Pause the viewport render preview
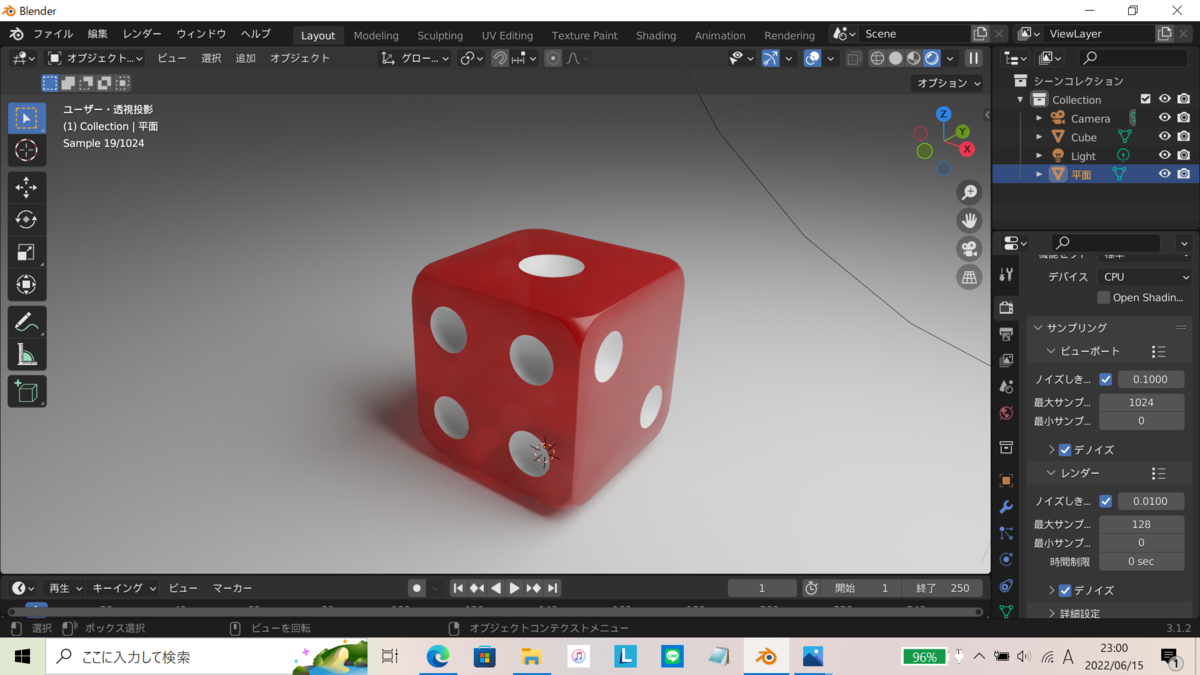Screen dimensions: 1200x675 973,58
